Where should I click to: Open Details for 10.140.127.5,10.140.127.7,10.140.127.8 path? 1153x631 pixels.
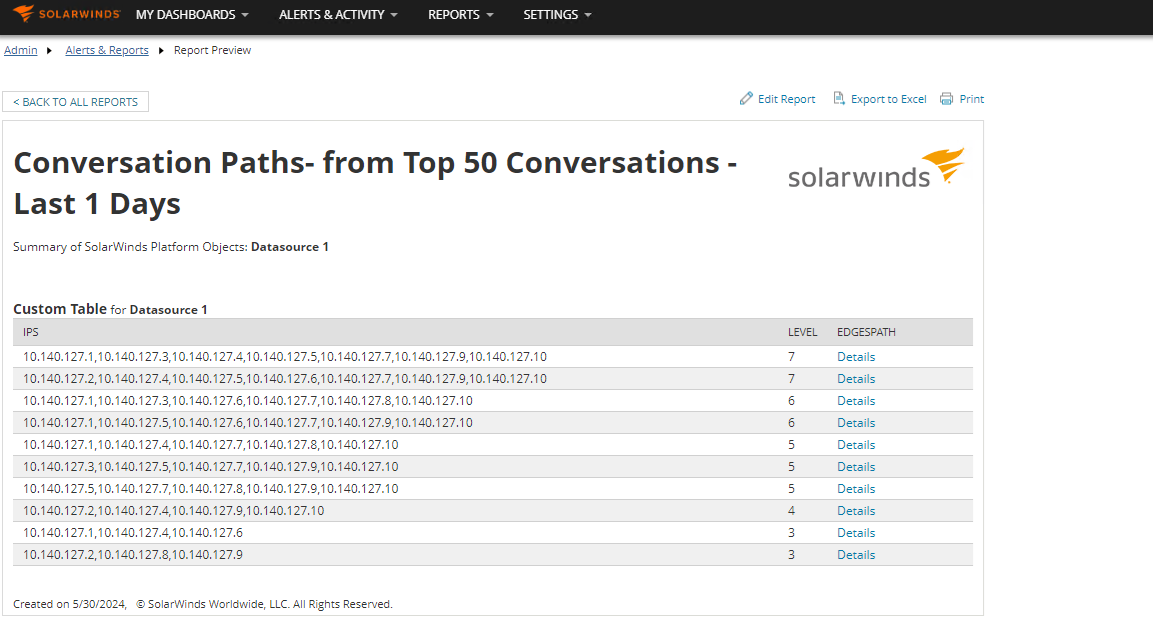click(x=856, y=489)
